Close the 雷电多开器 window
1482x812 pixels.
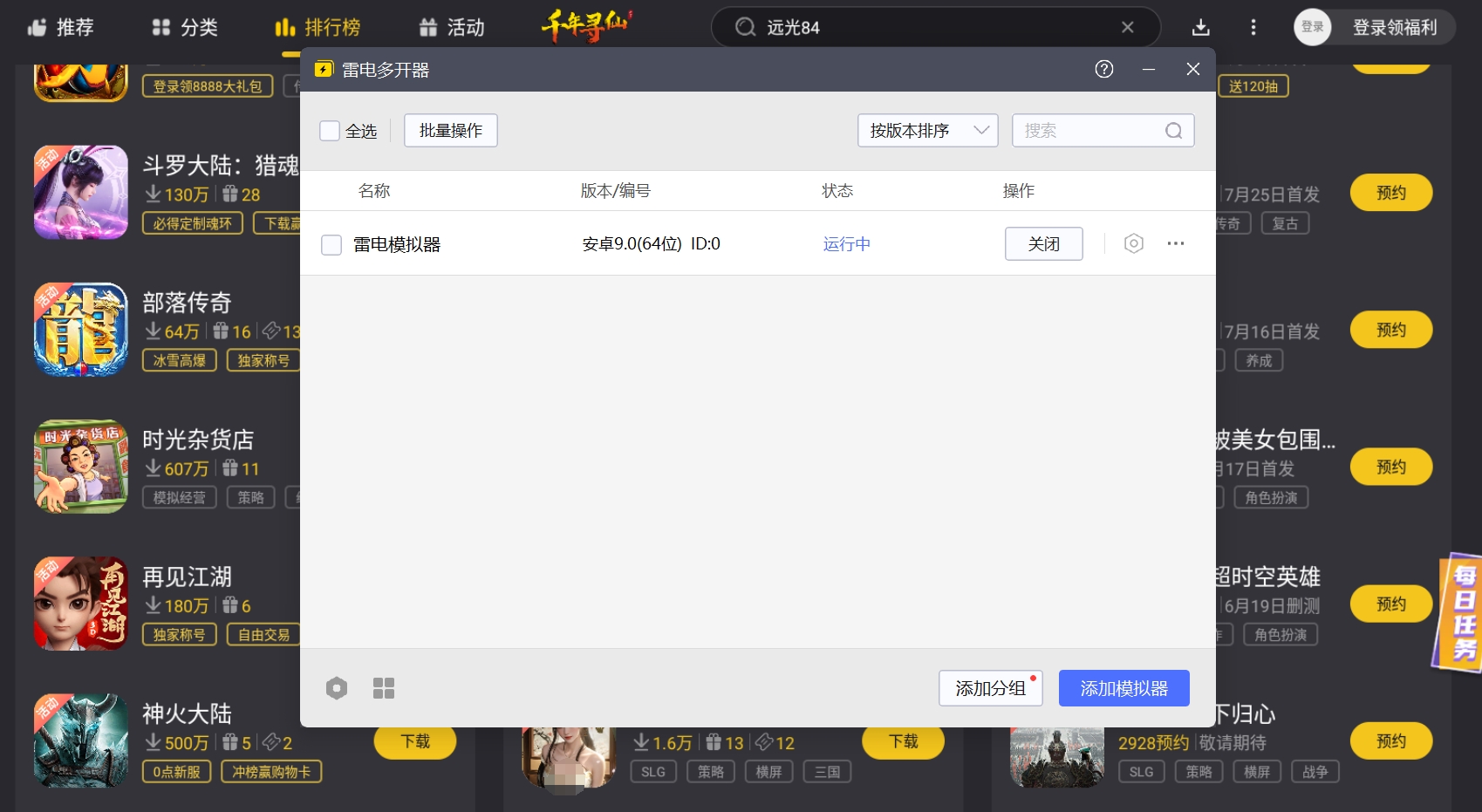coord(1193,69)
